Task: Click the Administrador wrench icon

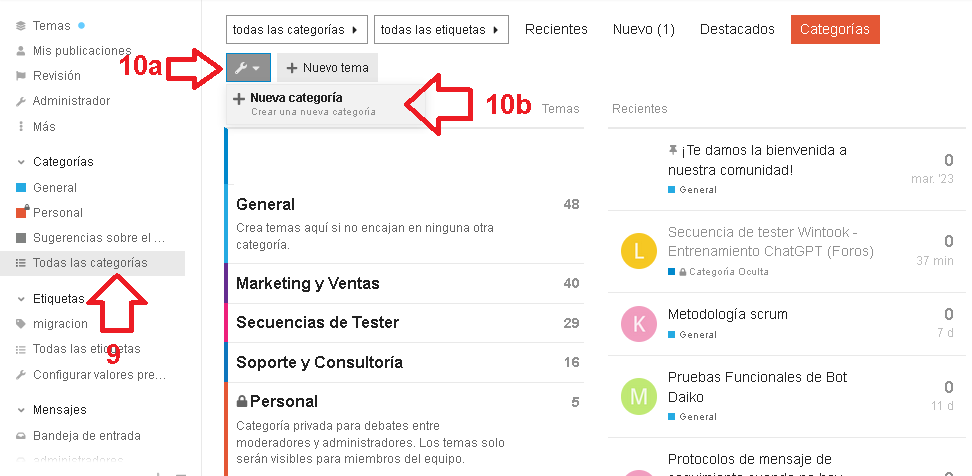Action: click(21, 101)
